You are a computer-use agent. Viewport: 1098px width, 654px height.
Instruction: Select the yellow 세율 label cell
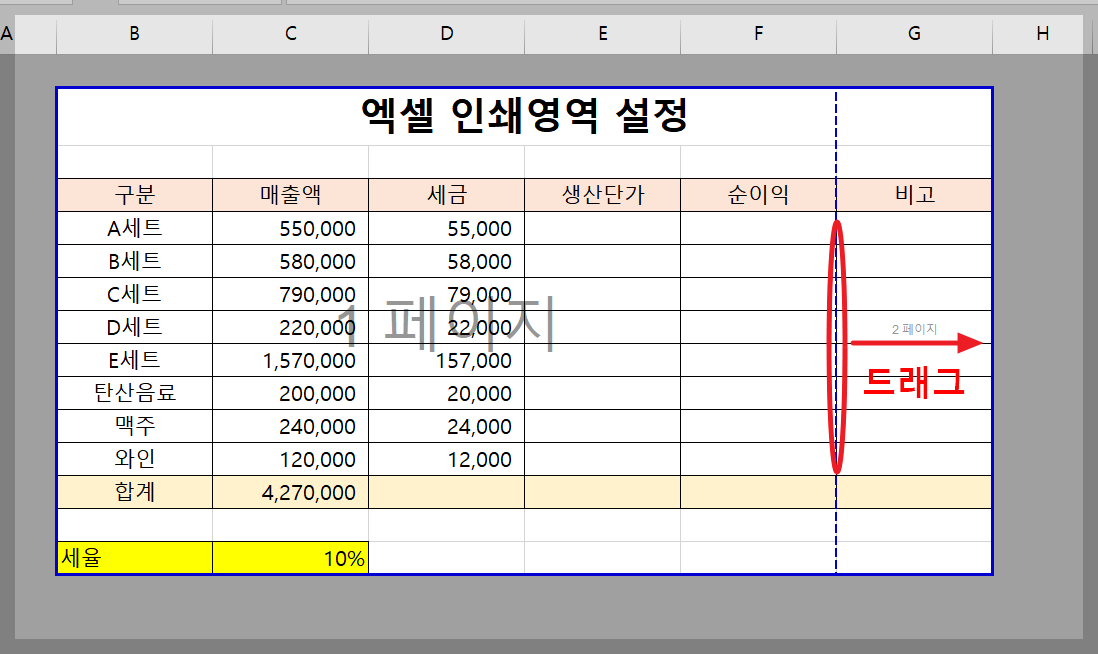(x=132, y=558)
